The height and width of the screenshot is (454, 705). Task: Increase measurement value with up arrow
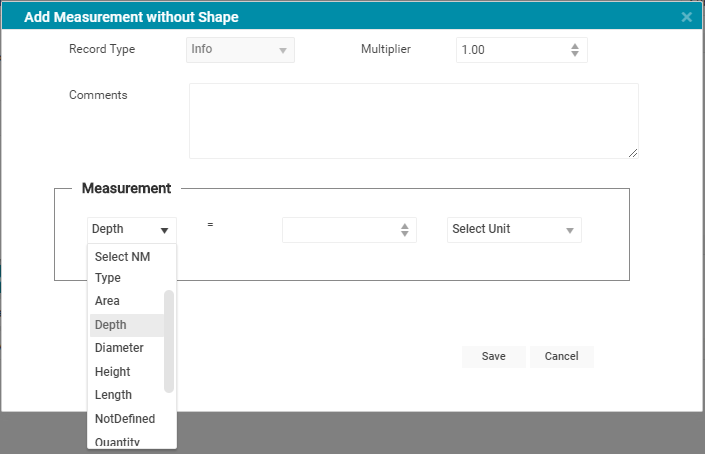pyautogui.click(x=405, y=226)
